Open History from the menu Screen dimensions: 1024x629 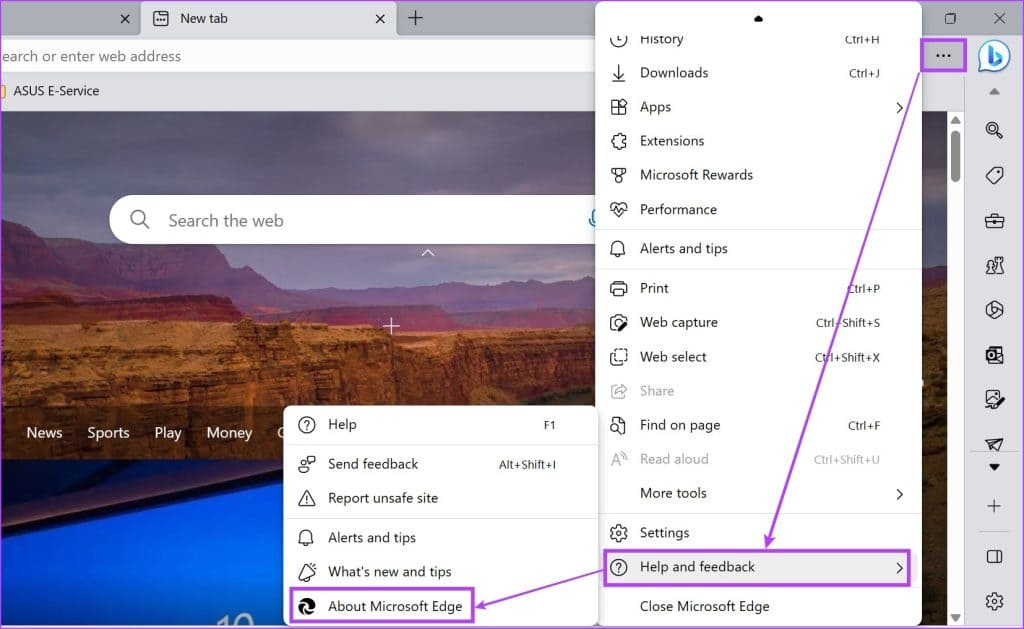coord(758,39)
